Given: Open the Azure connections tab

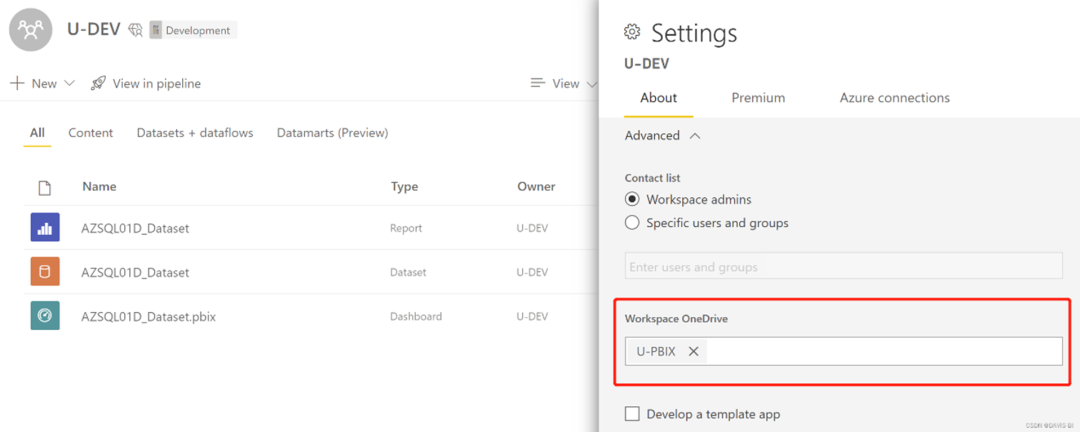Looking at the screenshot, I should coord(895,98).
